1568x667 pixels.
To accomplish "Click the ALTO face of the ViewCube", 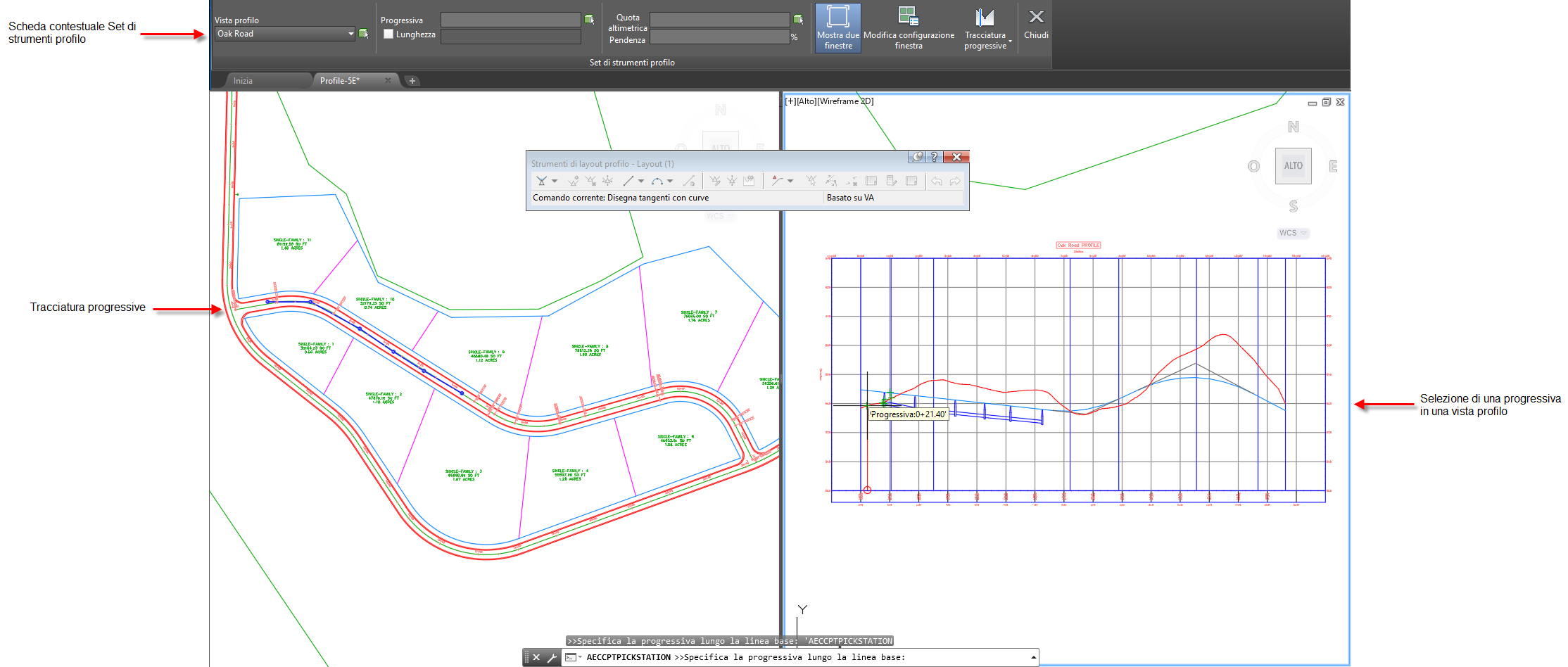I will click(1293, 166).
